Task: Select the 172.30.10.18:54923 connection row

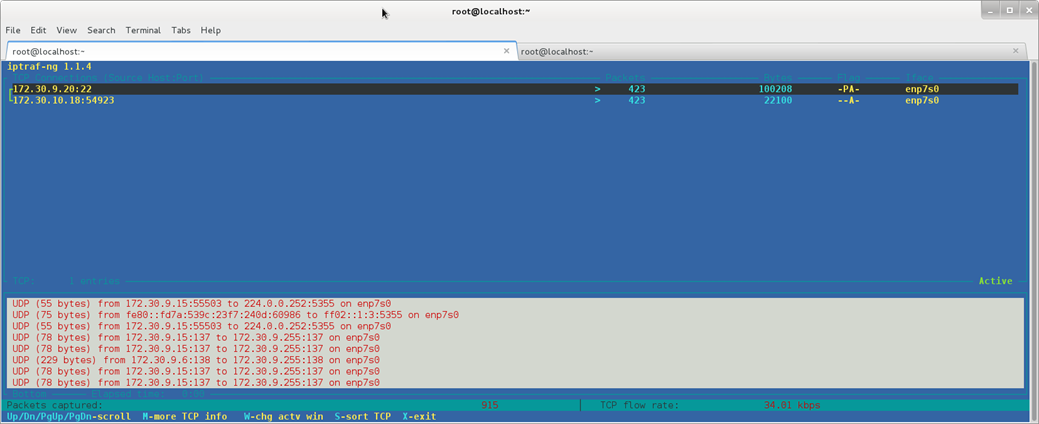Action: (x=63, y=100)
